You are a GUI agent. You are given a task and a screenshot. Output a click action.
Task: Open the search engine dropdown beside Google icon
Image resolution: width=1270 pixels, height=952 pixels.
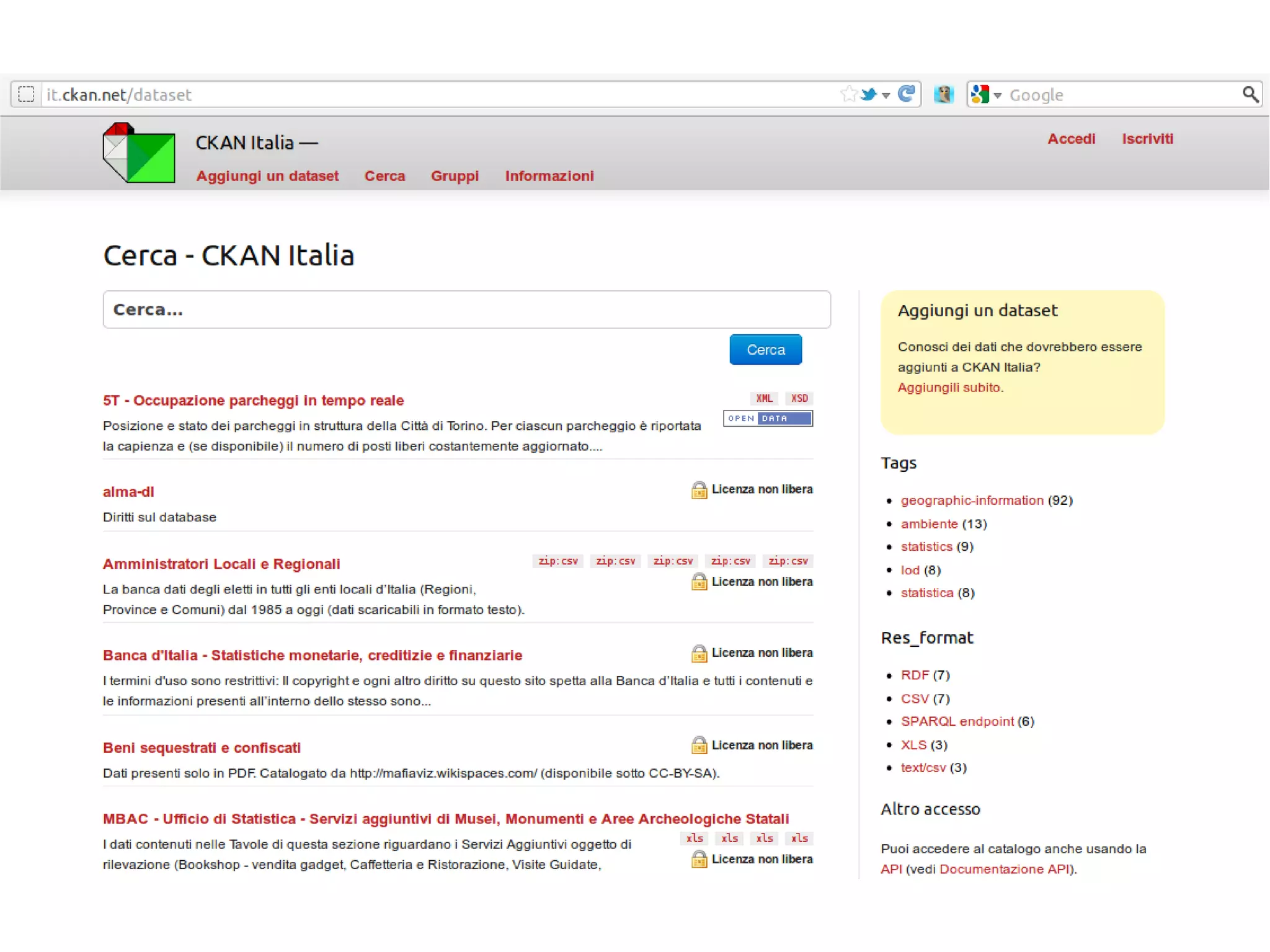(x=998, y=95)
